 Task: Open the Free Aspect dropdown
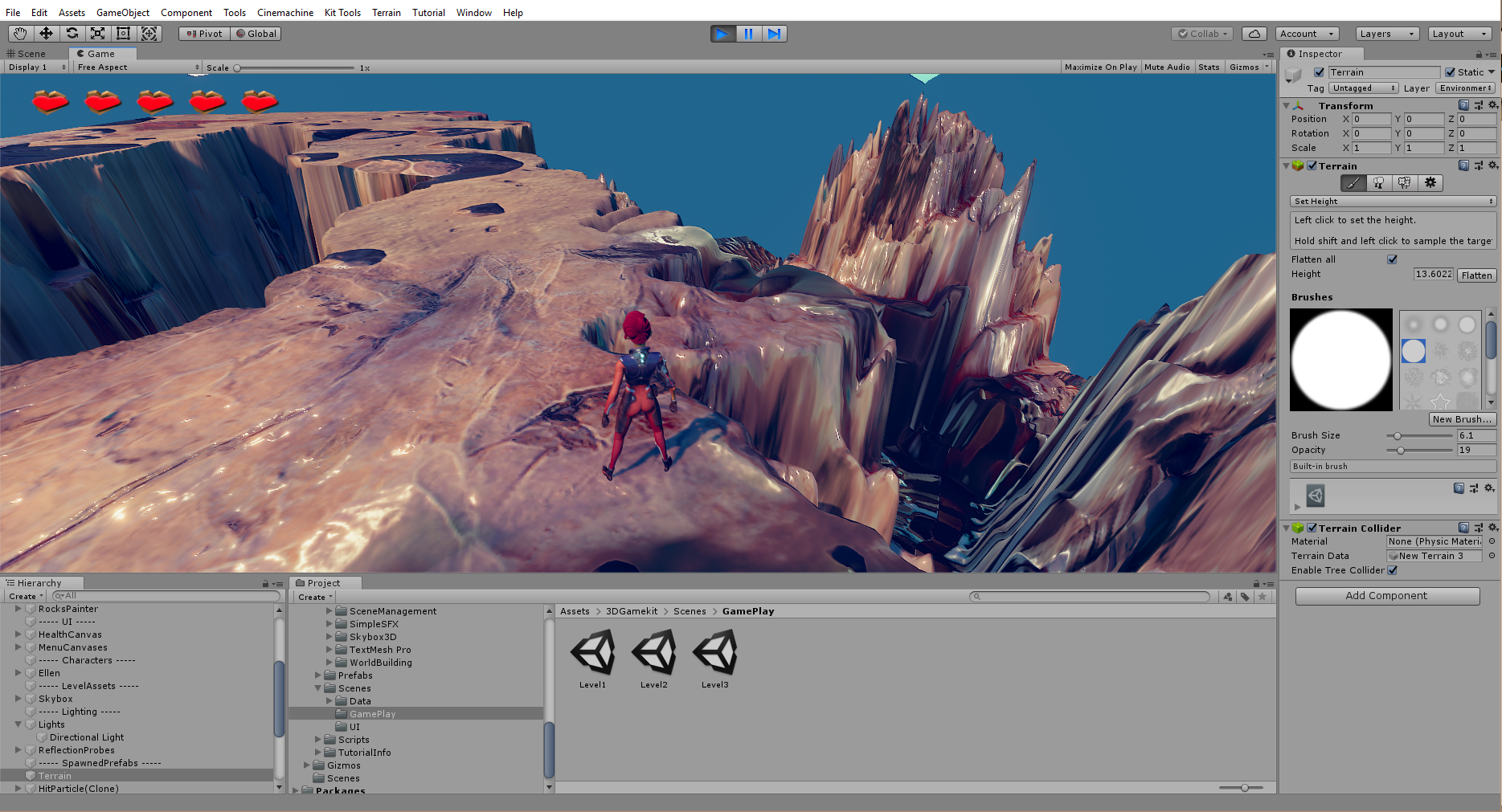pyautogui.click(x=138, y=67)
